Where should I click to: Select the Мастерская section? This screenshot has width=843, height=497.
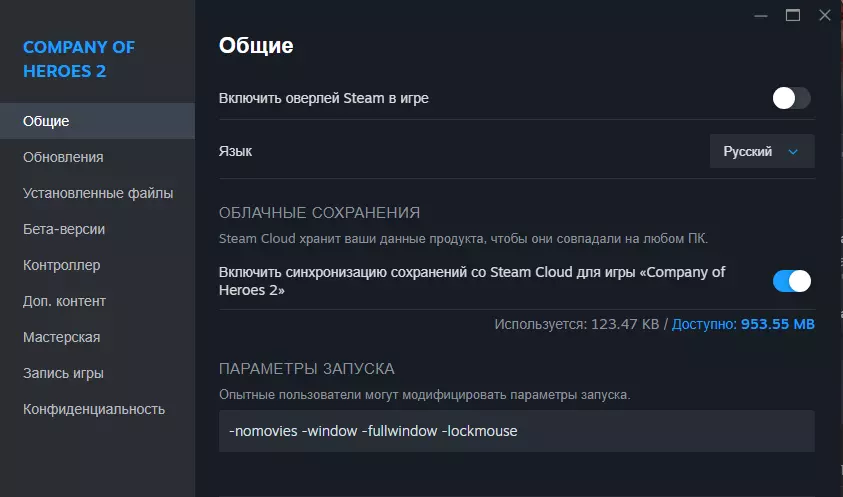pyautogui.click(x=61, y=337)
